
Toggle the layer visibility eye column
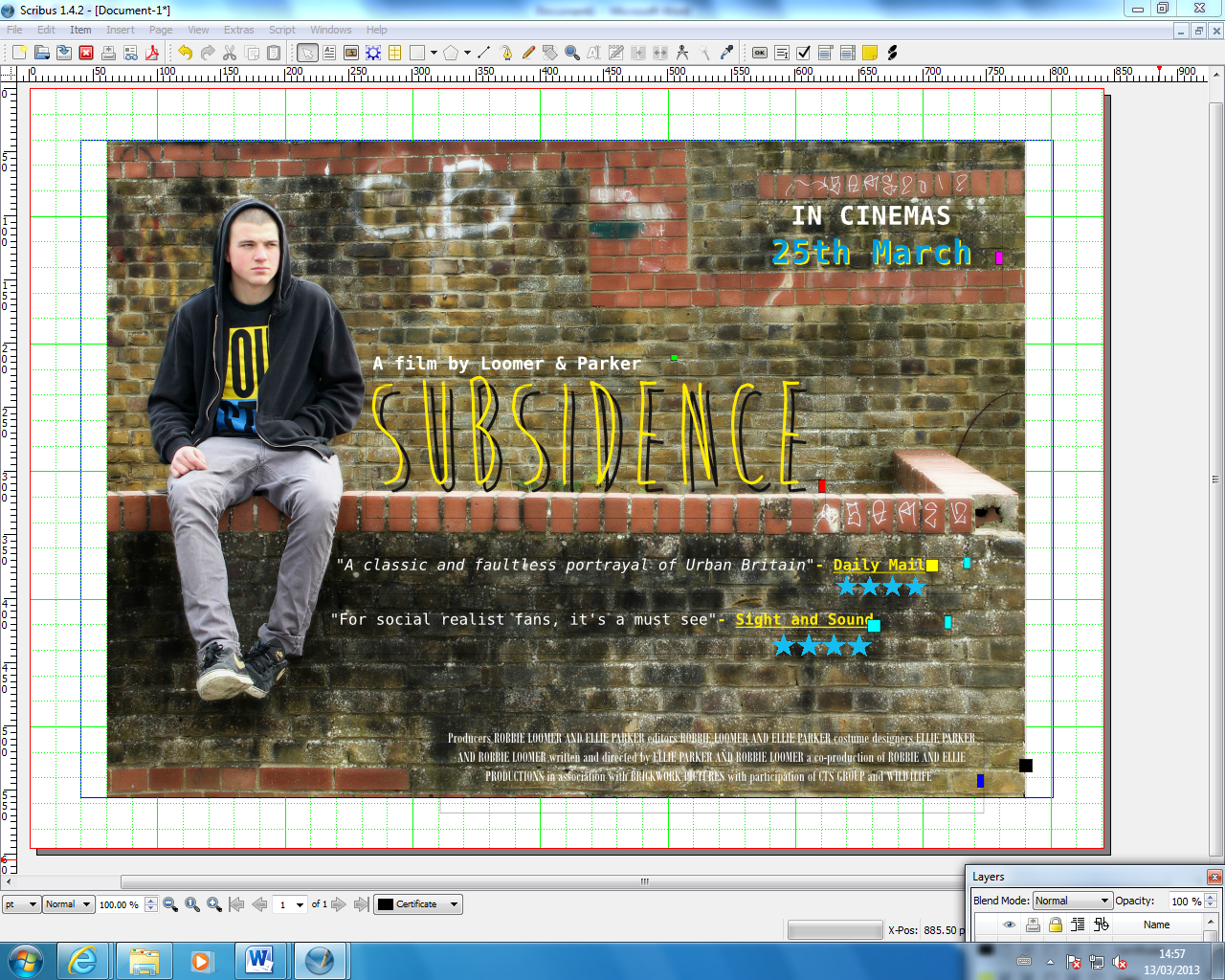click(1009, 924)
